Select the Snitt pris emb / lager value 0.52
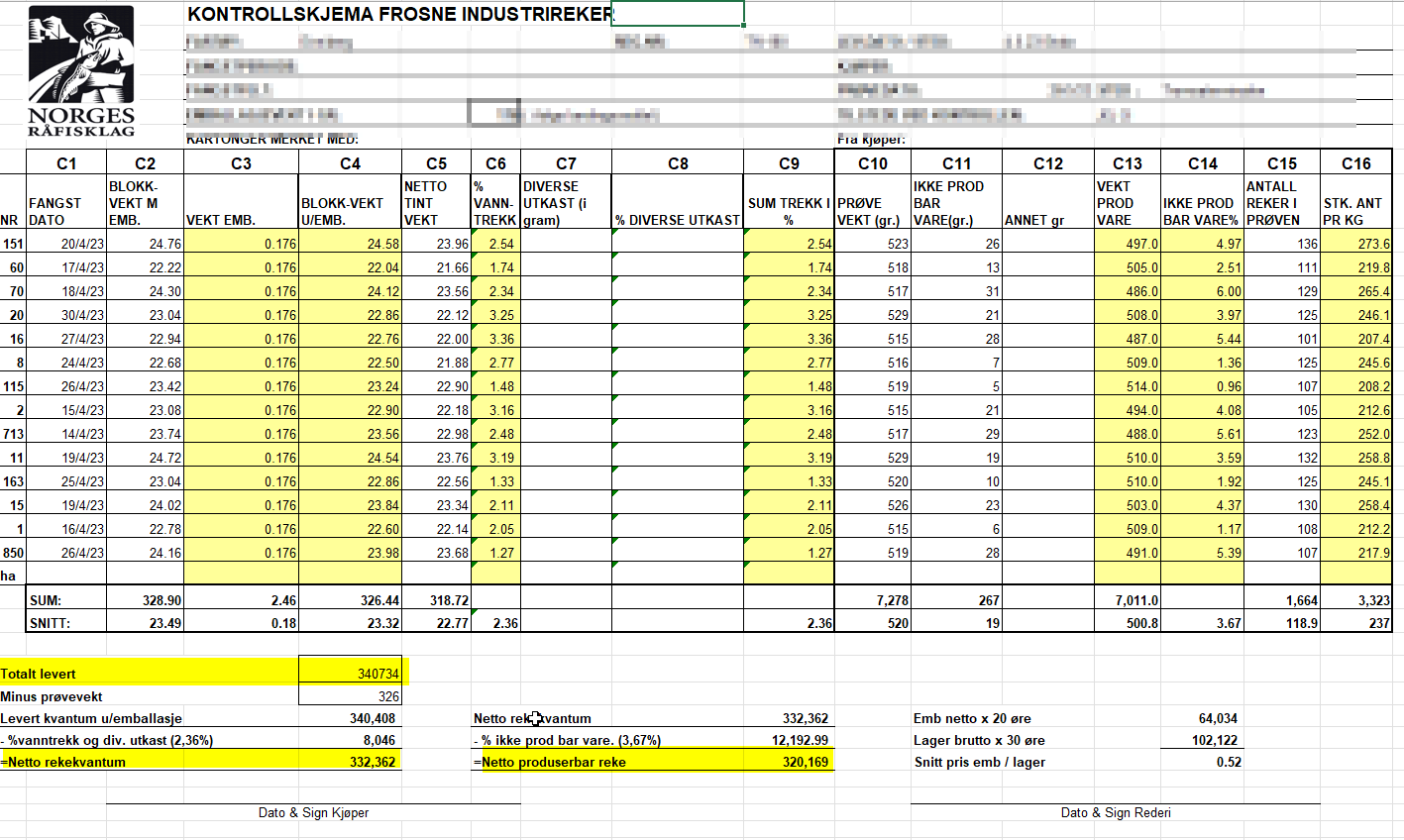Image resolution: width=1404 pixels, height=840 pixels. (x=1201, y=762)
